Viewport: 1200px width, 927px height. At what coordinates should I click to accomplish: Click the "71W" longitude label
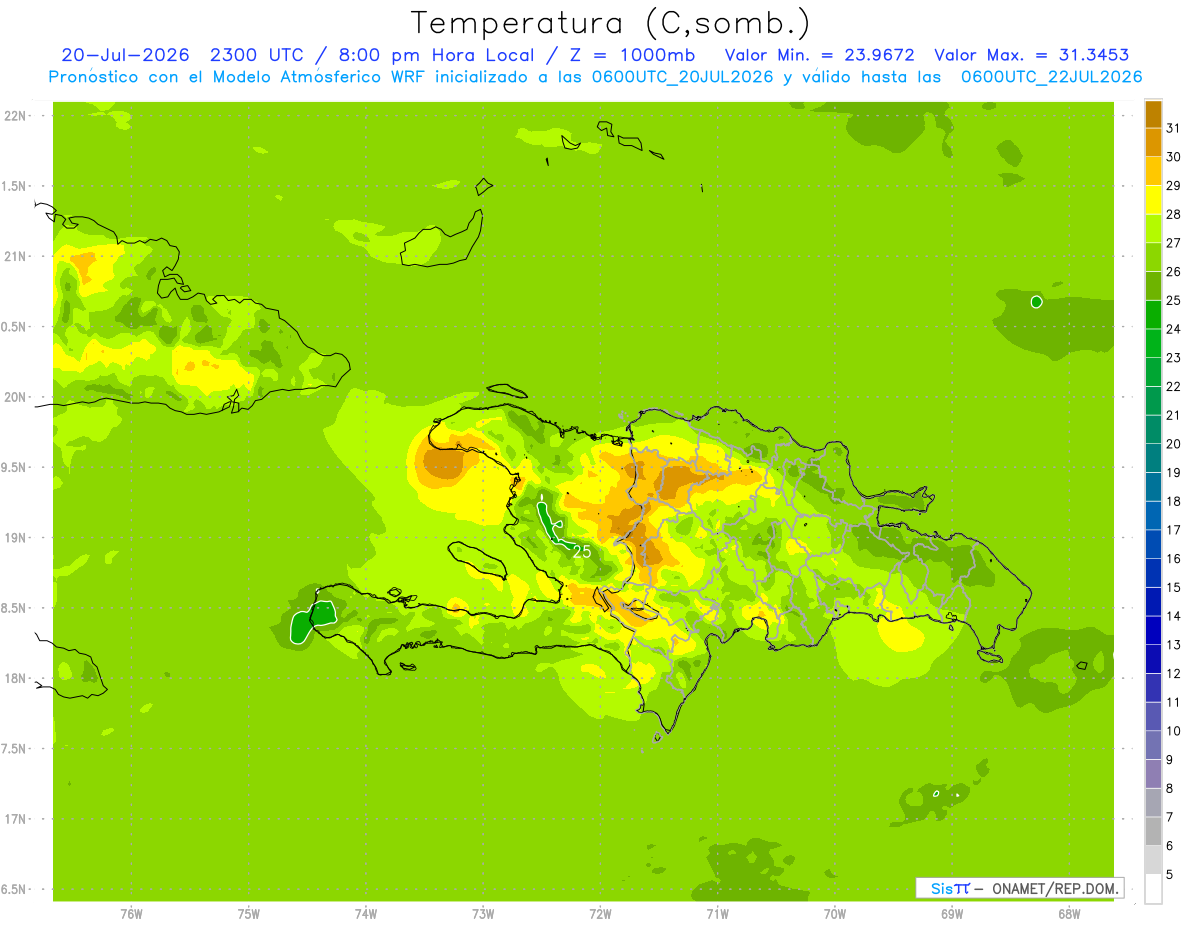pyautogui.click(x=717, y=914)
